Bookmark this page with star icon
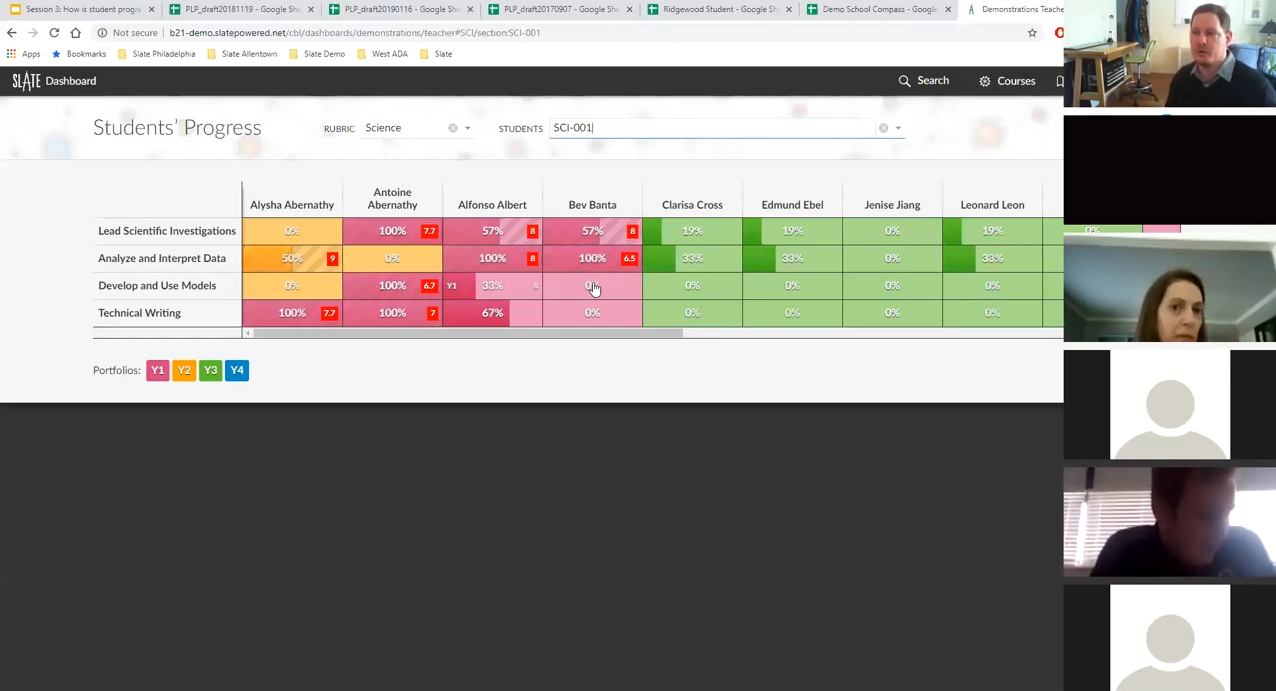Screen dimensions: 1276x691 (1032, 33)
